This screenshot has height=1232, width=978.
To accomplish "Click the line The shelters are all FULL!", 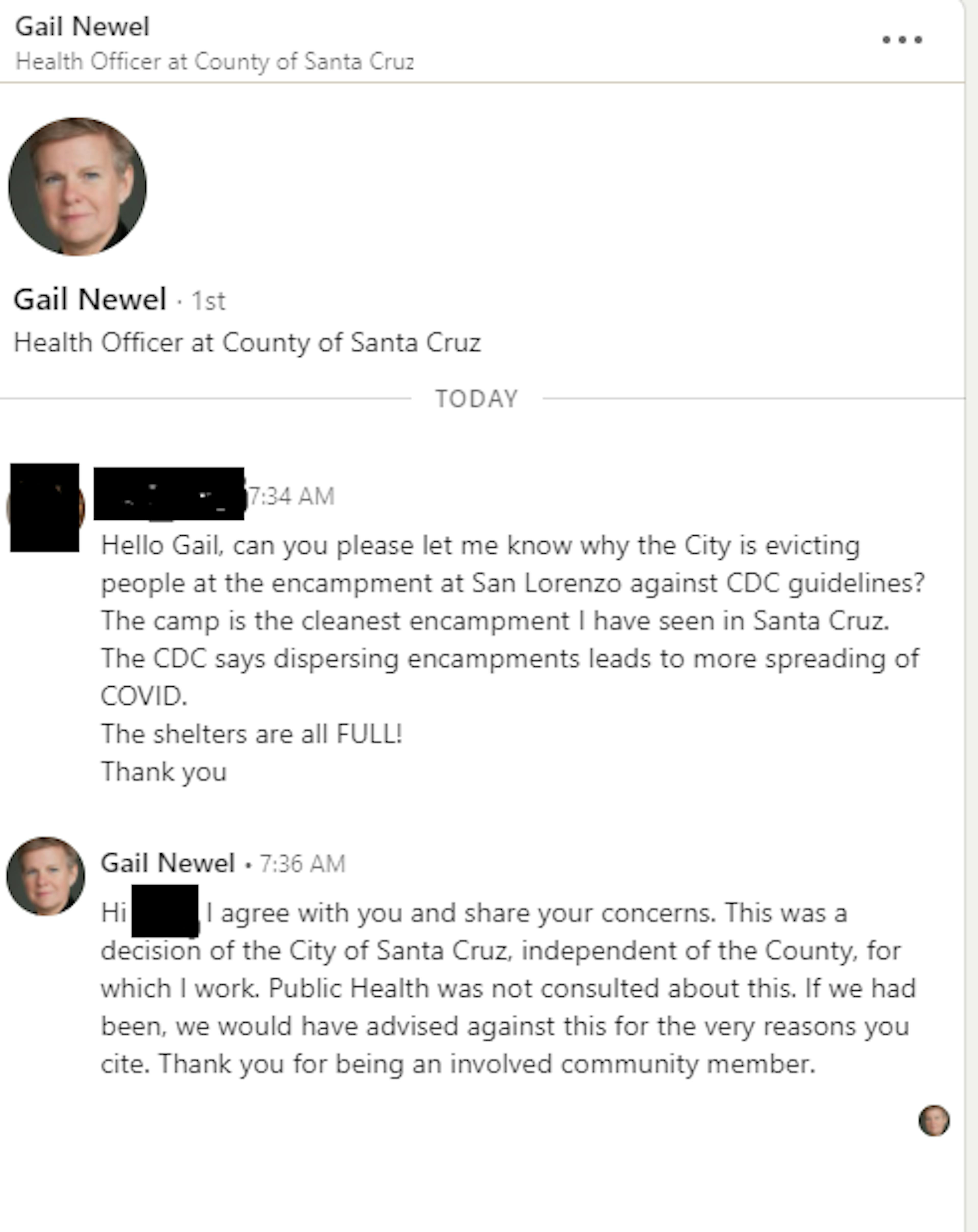I will [251, 734].
